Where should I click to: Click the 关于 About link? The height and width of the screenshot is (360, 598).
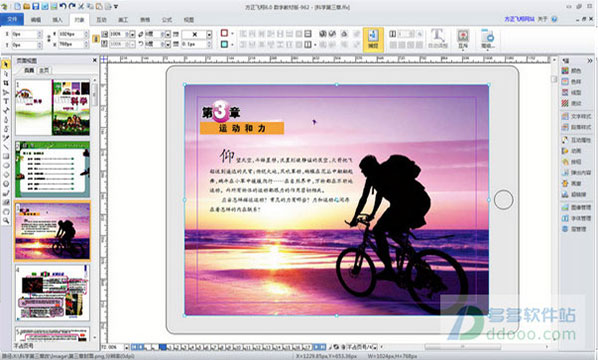tap(542, 19)
